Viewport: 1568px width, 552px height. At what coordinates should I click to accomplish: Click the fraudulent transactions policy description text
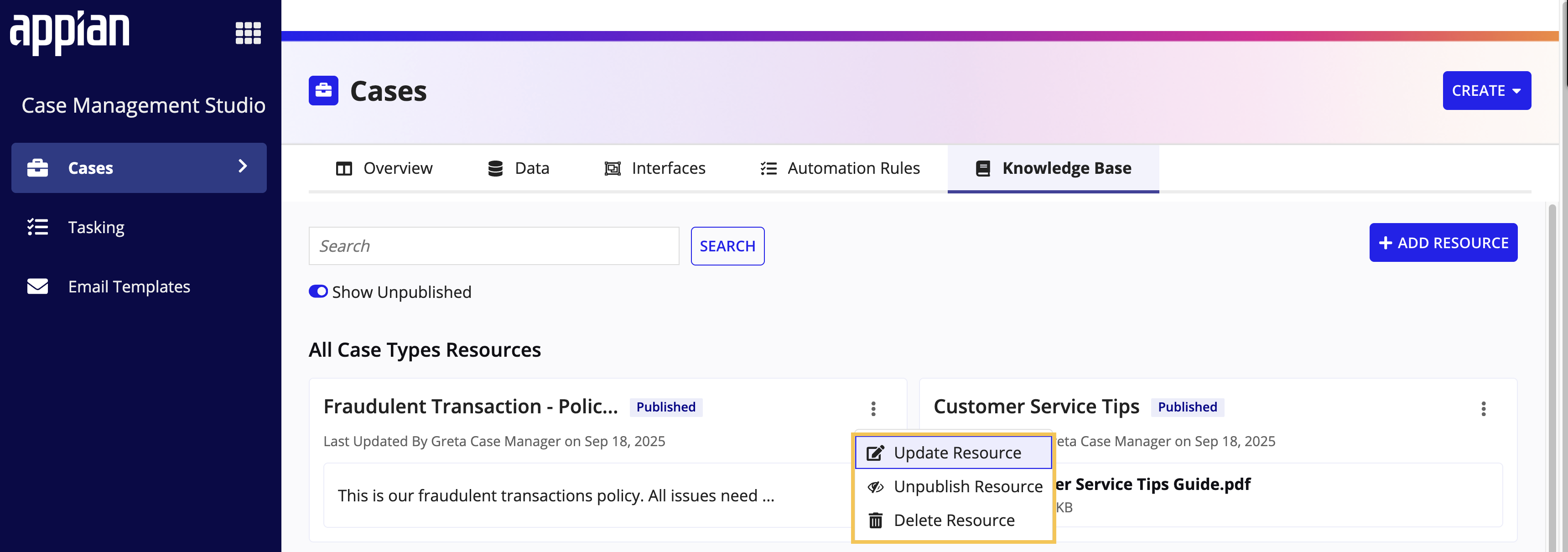pyautogui.click(x=556, y=495)
